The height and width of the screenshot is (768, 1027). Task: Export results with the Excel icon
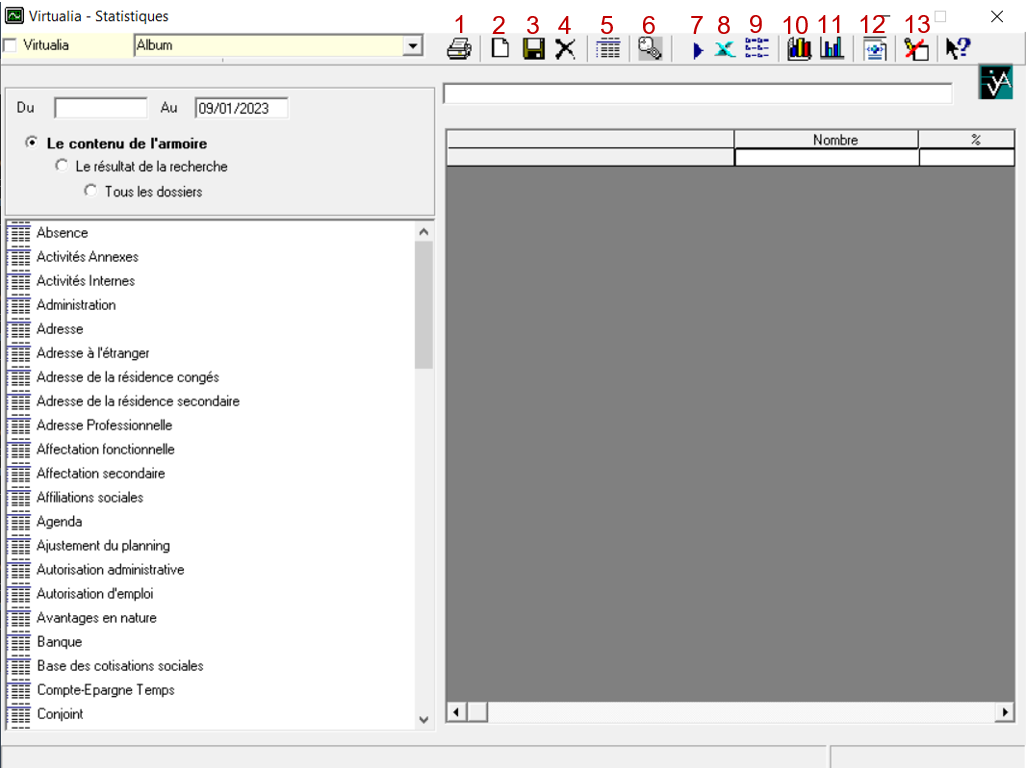click(725, 50)
